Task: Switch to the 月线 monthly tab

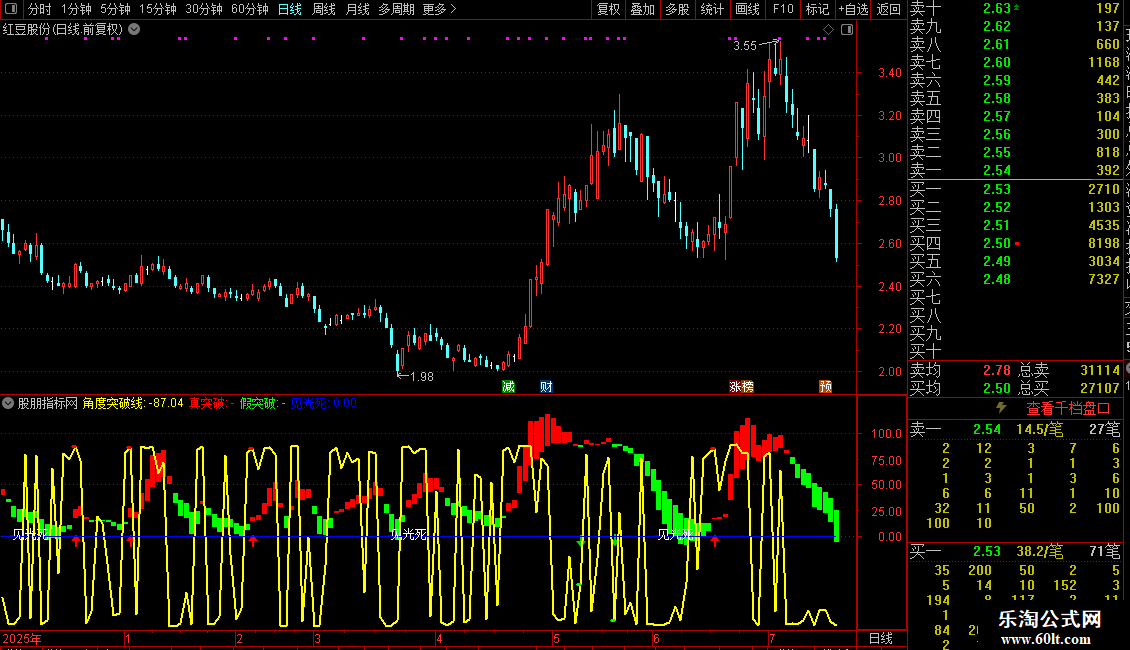Action: (357, 9)
